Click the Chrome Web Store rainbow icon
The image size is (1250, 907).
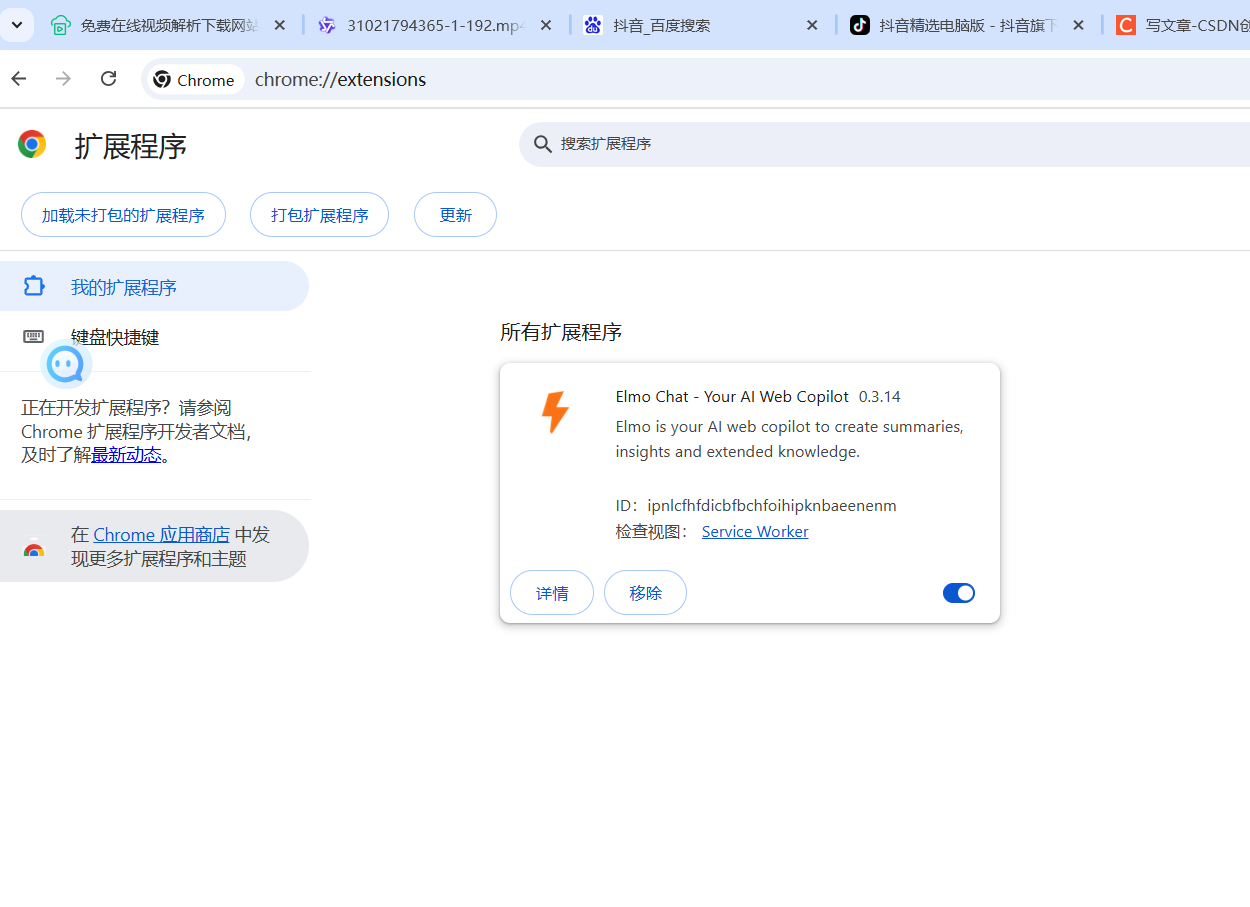pos(34,548)
